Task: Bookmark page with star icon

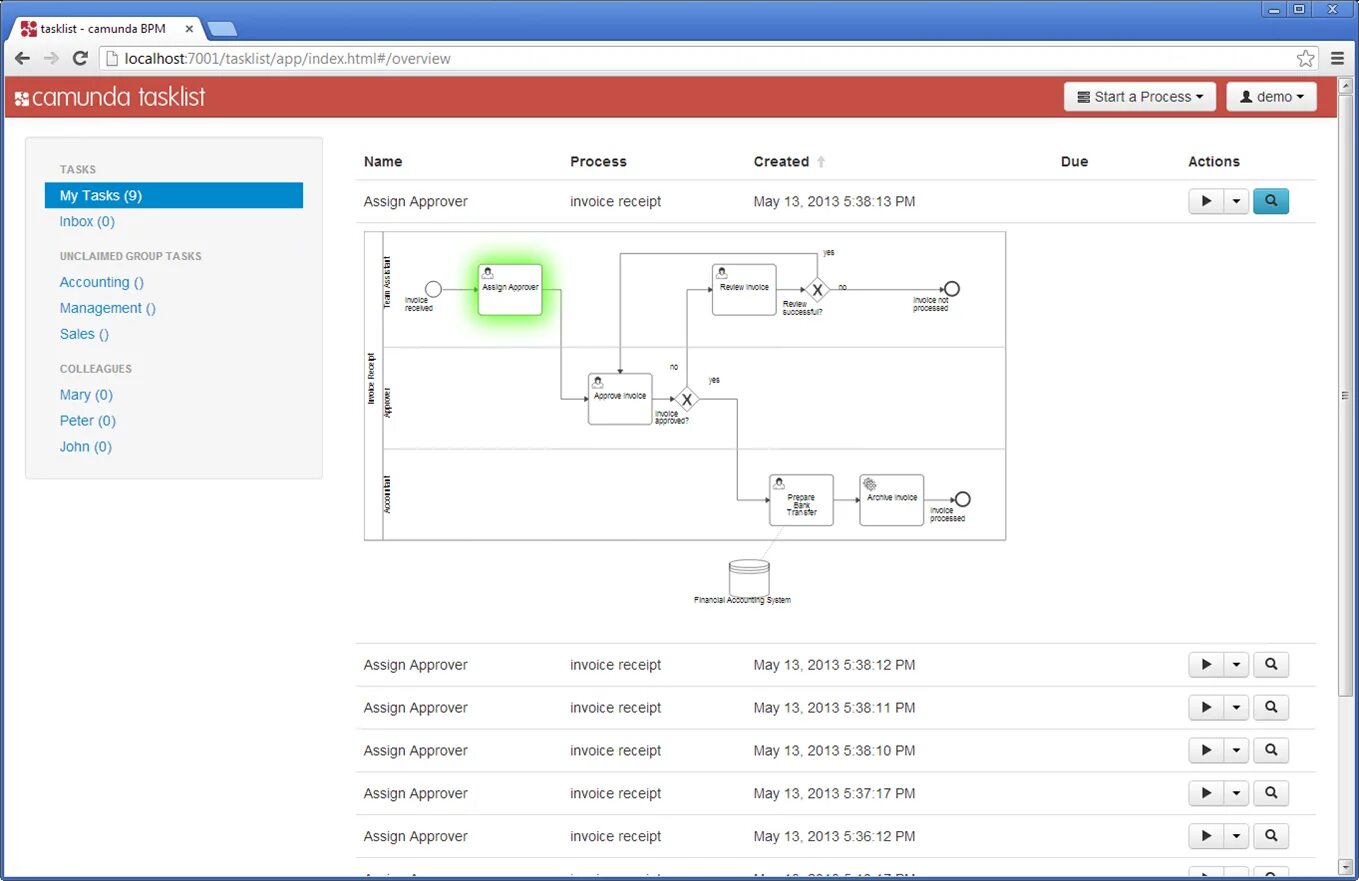Action: coord(1305,58)
